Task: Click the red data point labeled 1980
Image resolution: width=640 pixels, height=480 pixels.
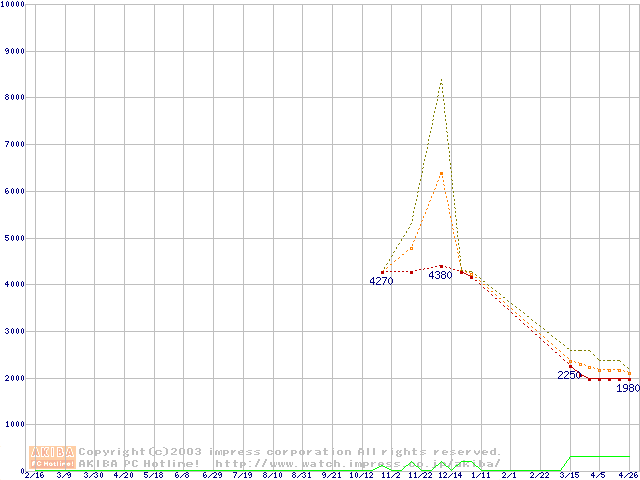Action: [x=629, y=379]
